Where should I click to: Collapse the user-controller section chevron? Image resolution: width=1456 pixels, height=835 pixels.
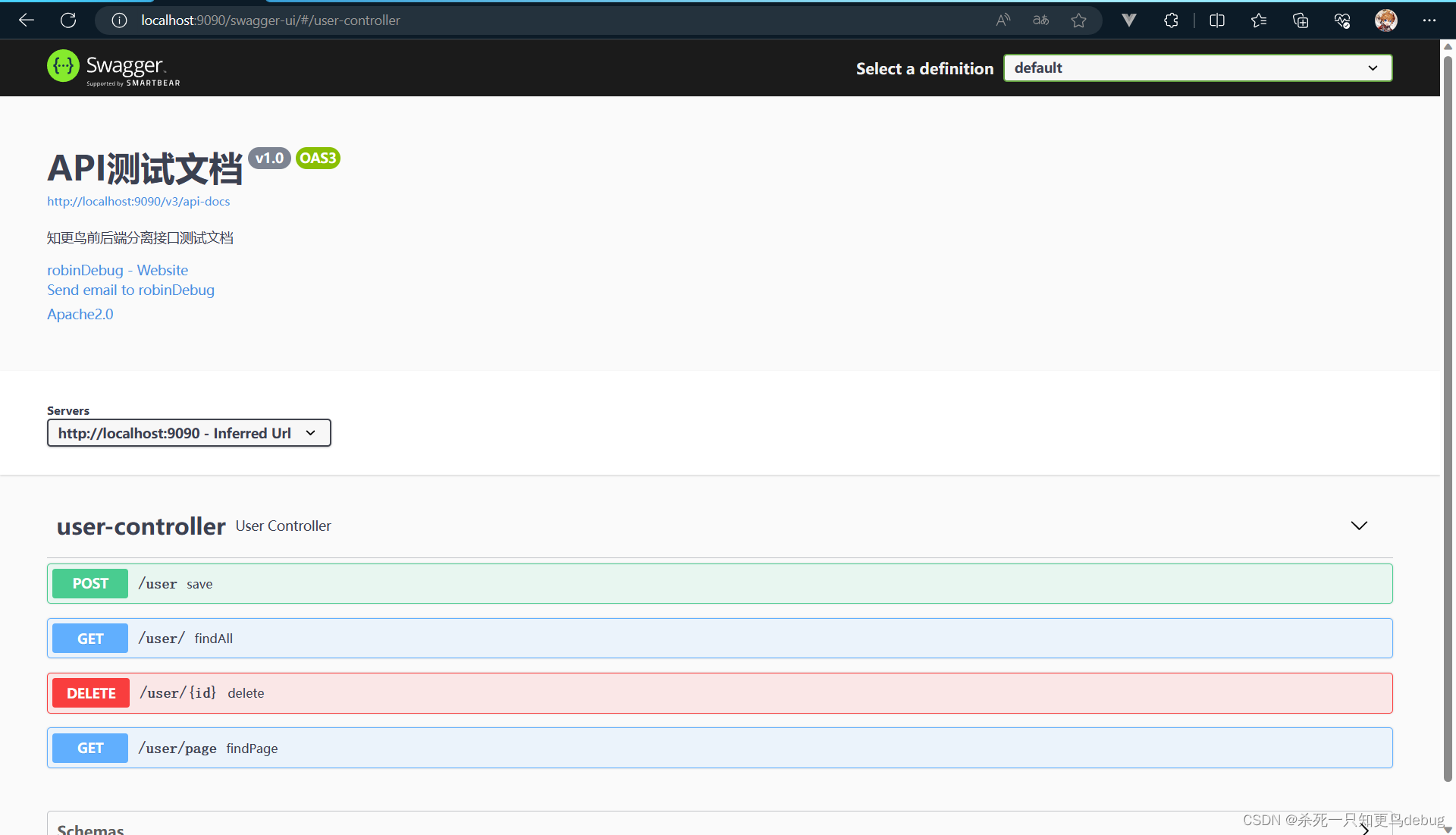tap(1358, 525)
